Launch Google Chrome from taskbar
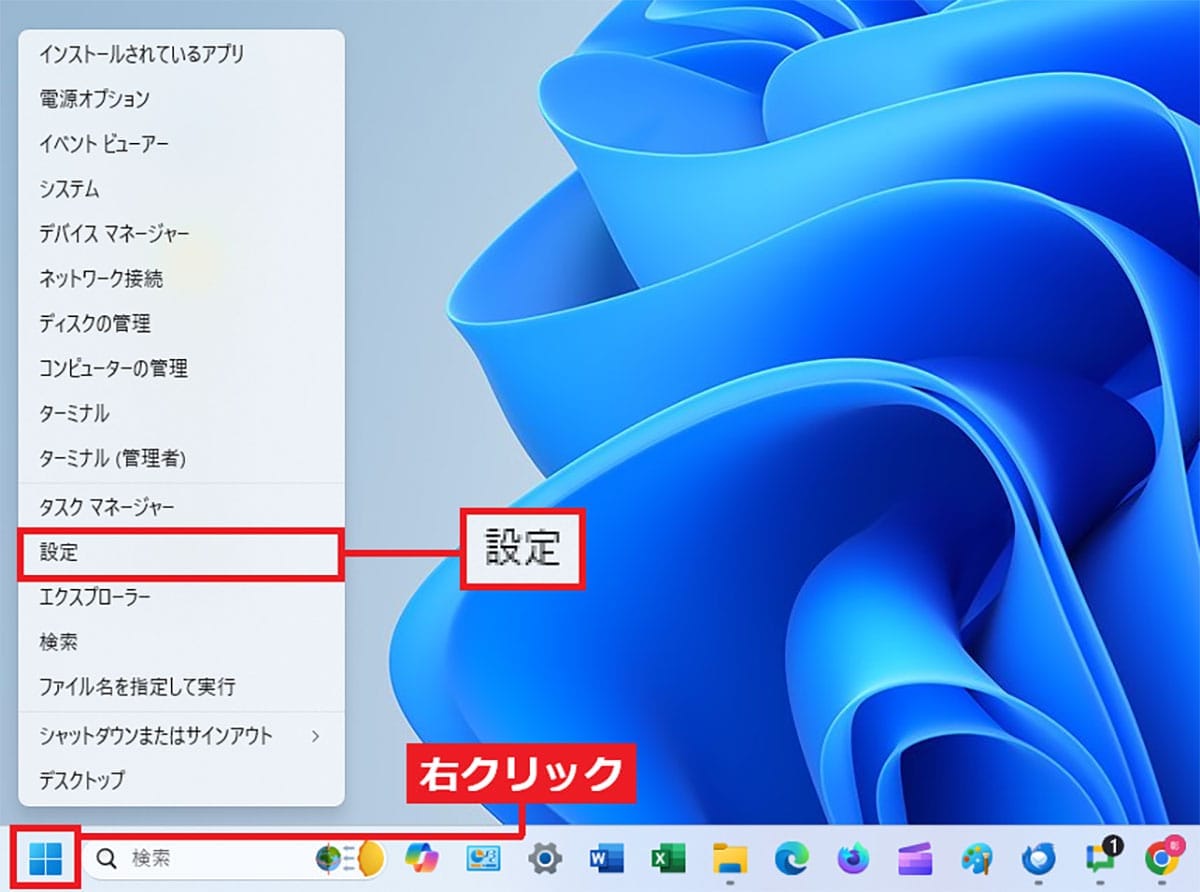1200x892 pixels. click(1162, 856)
